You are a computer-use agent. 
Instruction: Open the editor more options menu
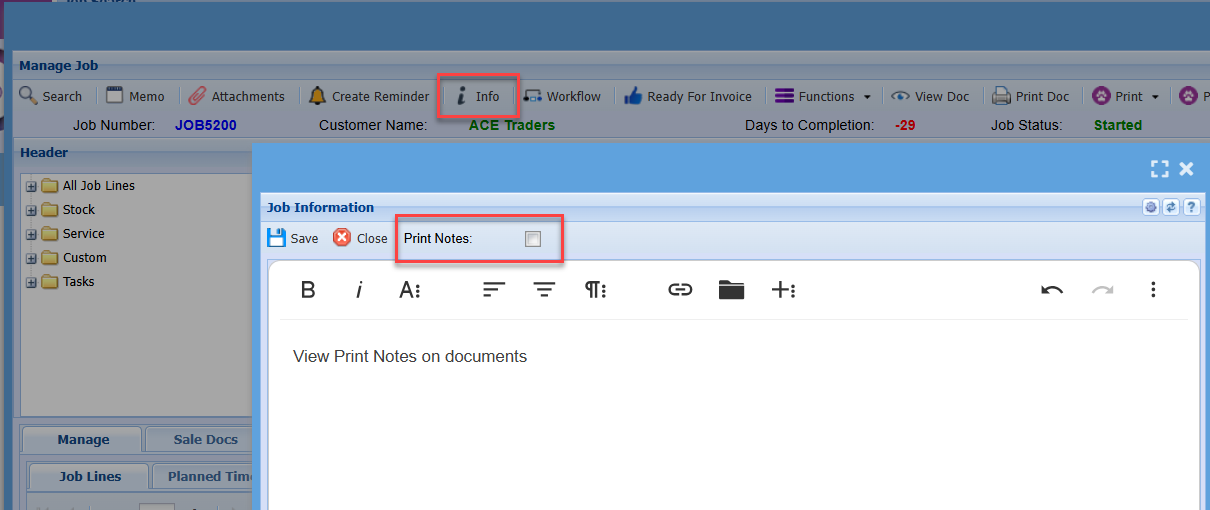1153,290
